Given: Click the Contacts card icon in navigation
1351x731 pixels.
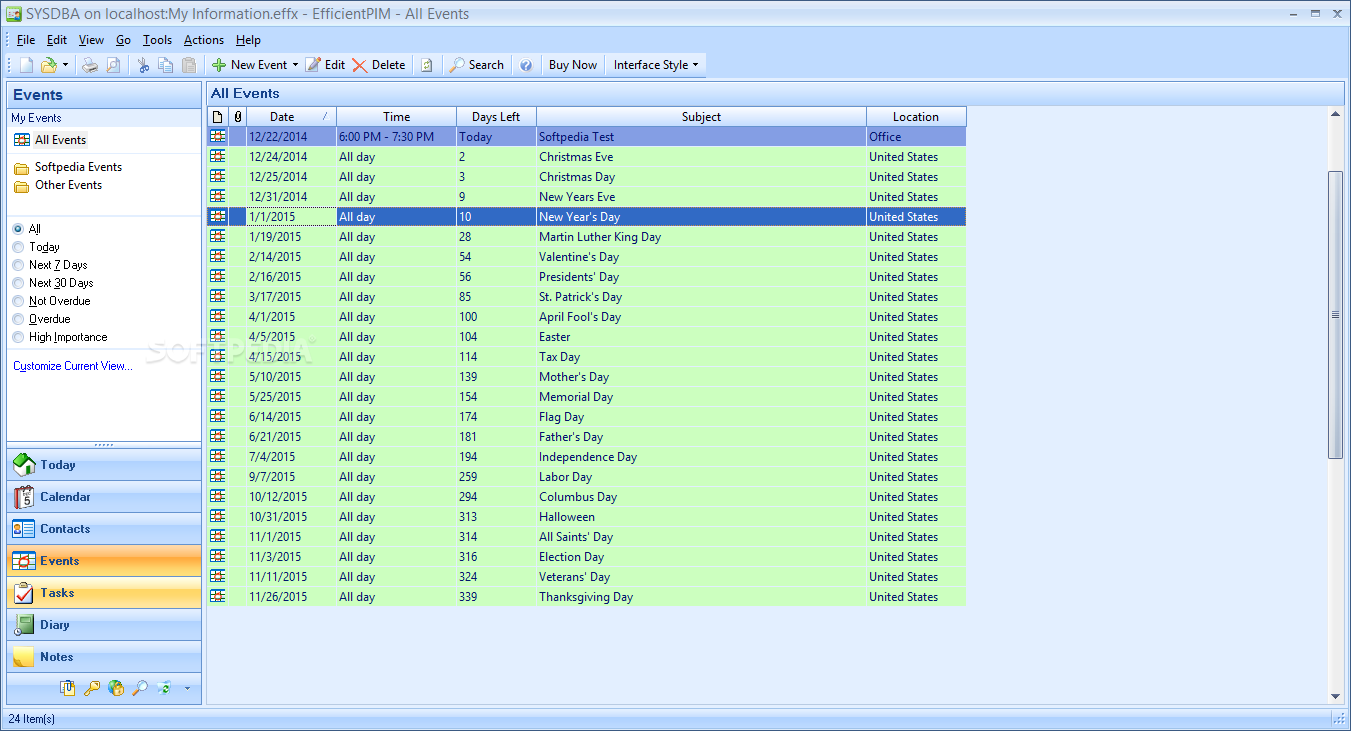Looking at the screenshot, I should pos(24,529).
